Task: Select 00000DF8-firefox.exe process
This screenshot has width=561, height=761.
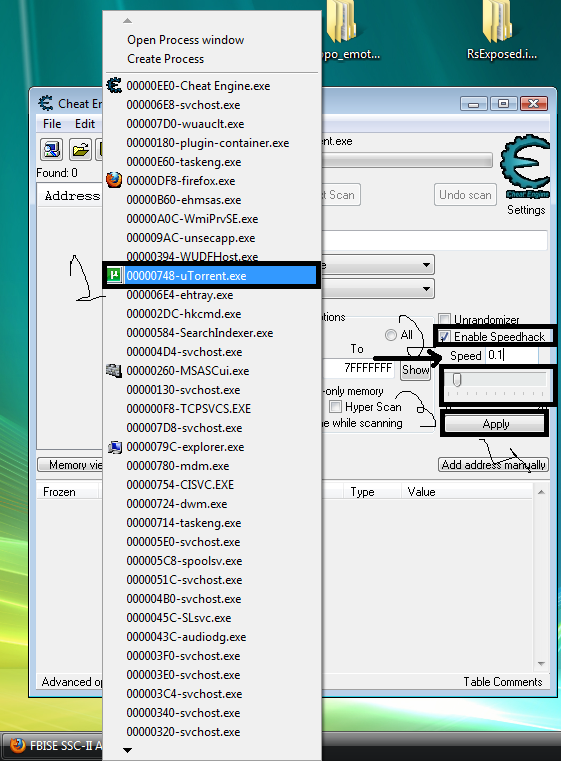Action: [211, 181]
